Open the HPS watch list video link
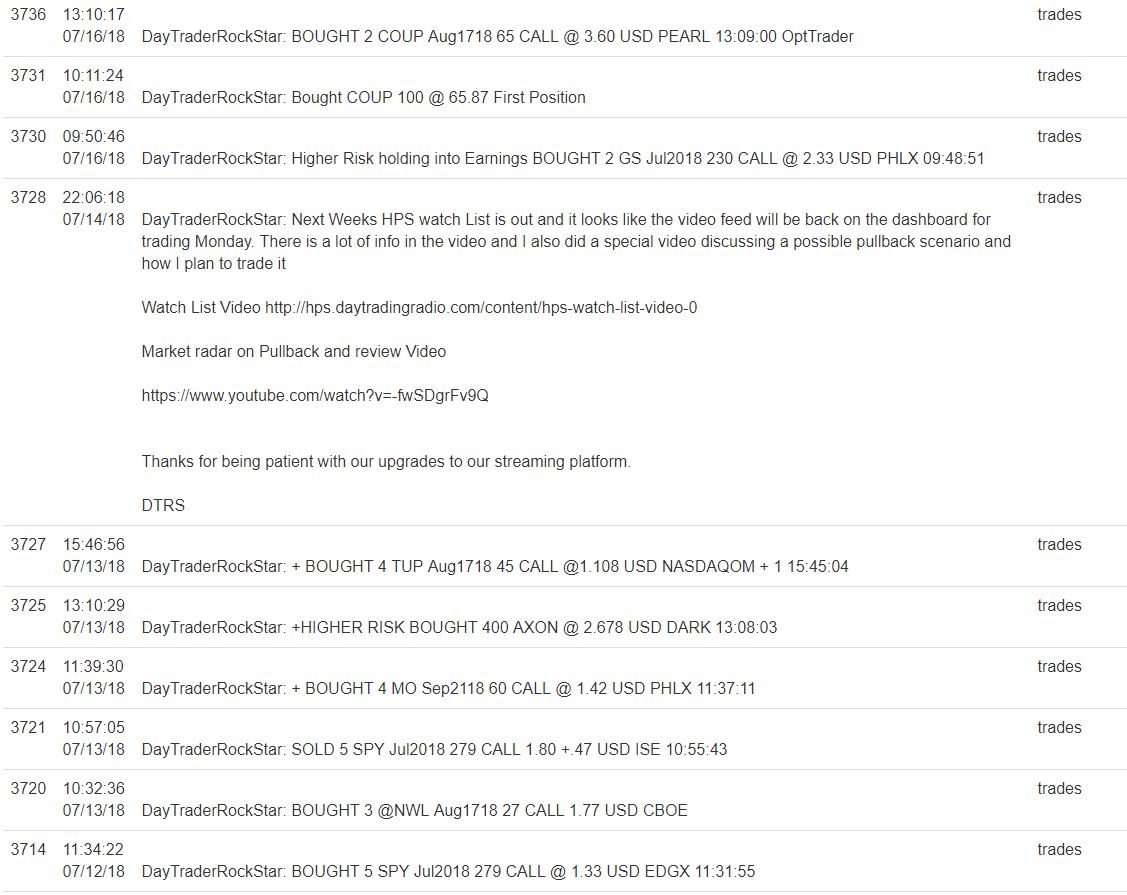The height and width of the screenshot is (895, 1127). [481, 308]
